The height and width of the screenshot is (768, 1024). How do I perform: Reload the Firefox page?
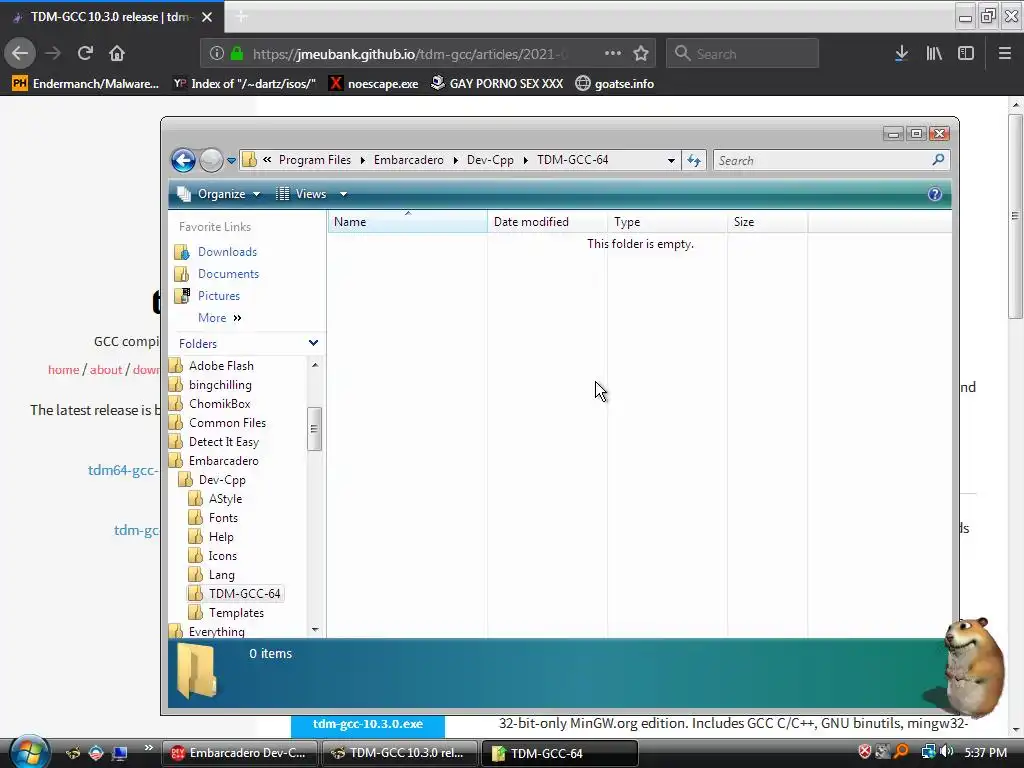pyautogui.click(x=85, y=53)
